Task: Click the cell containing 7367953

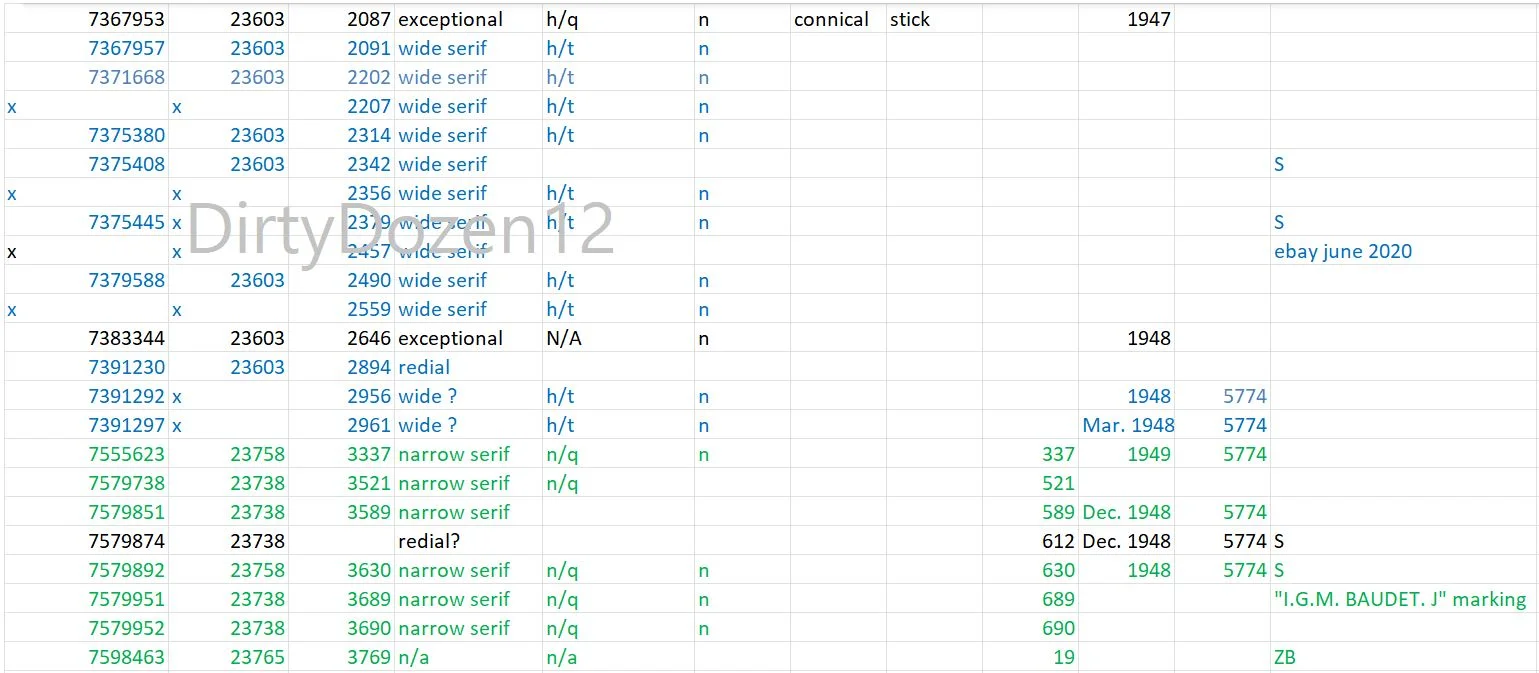Action: click(x=126, y=19)
